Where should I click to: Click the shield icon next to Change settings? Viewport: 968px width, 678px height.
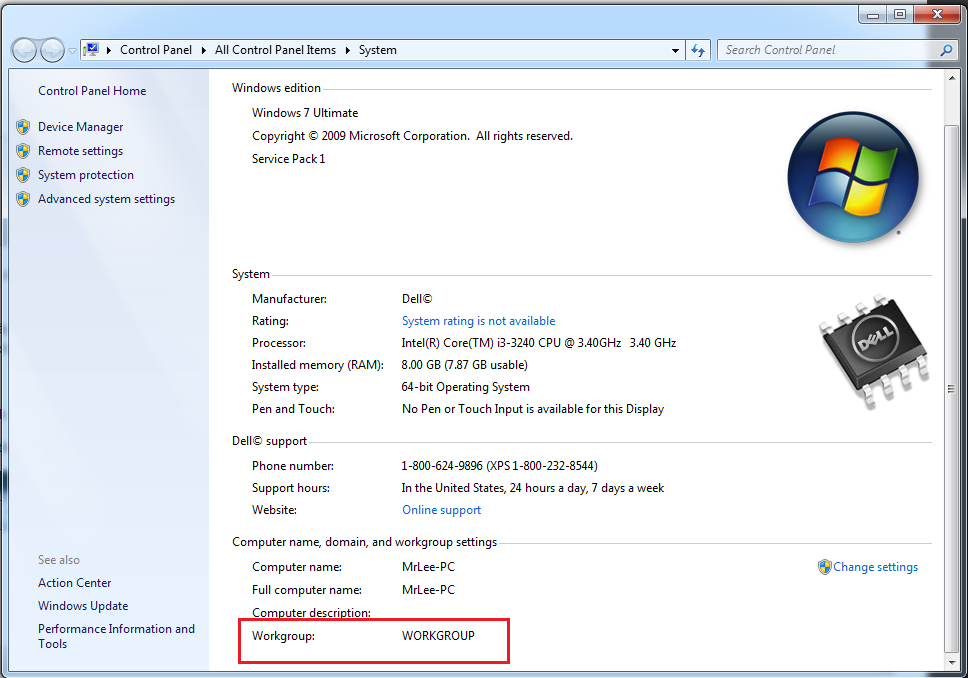[824, 567]
